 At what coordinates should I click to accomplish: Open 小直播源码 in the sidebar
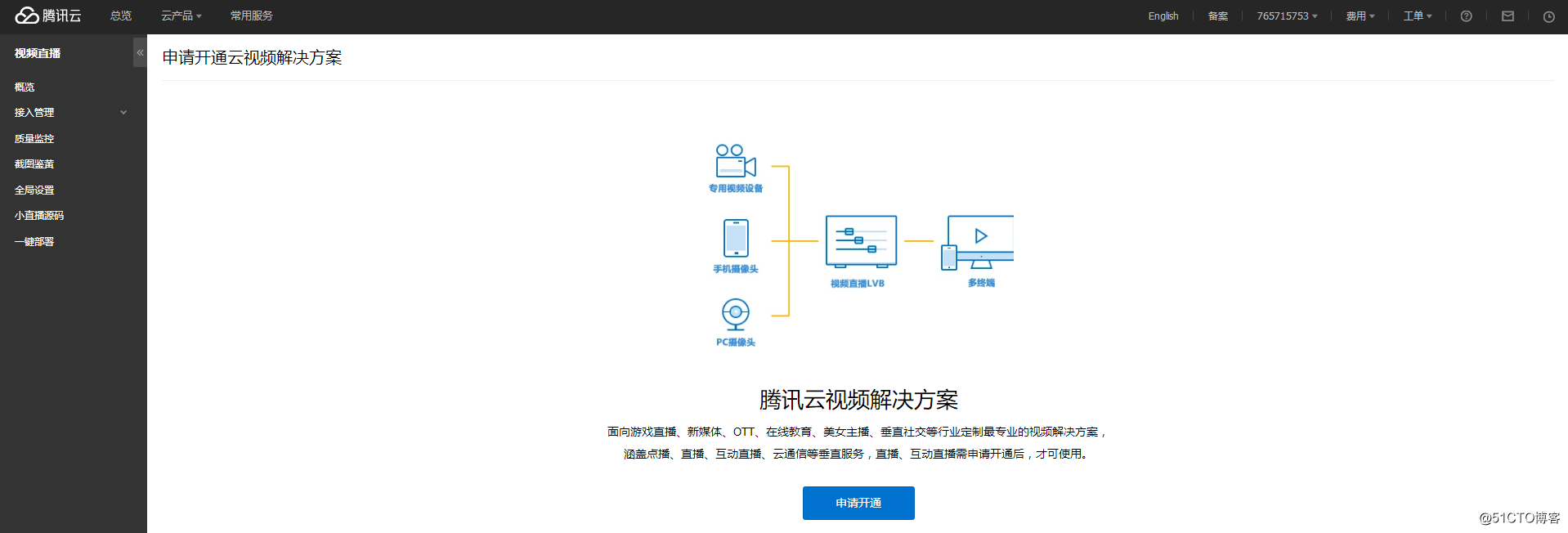(39, 216)
